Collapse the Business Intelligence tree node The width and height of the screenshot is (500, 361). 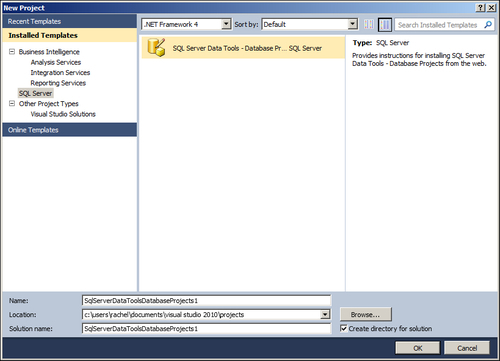pyautogui.click(x=12, y=52)
